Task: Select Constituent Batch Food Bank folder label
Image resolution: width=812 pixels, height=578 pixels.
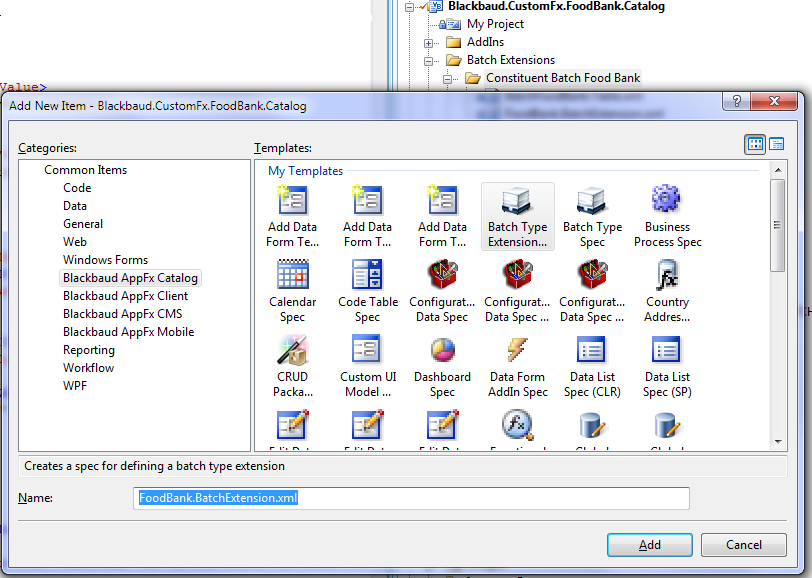Action: tap(563, 78)
